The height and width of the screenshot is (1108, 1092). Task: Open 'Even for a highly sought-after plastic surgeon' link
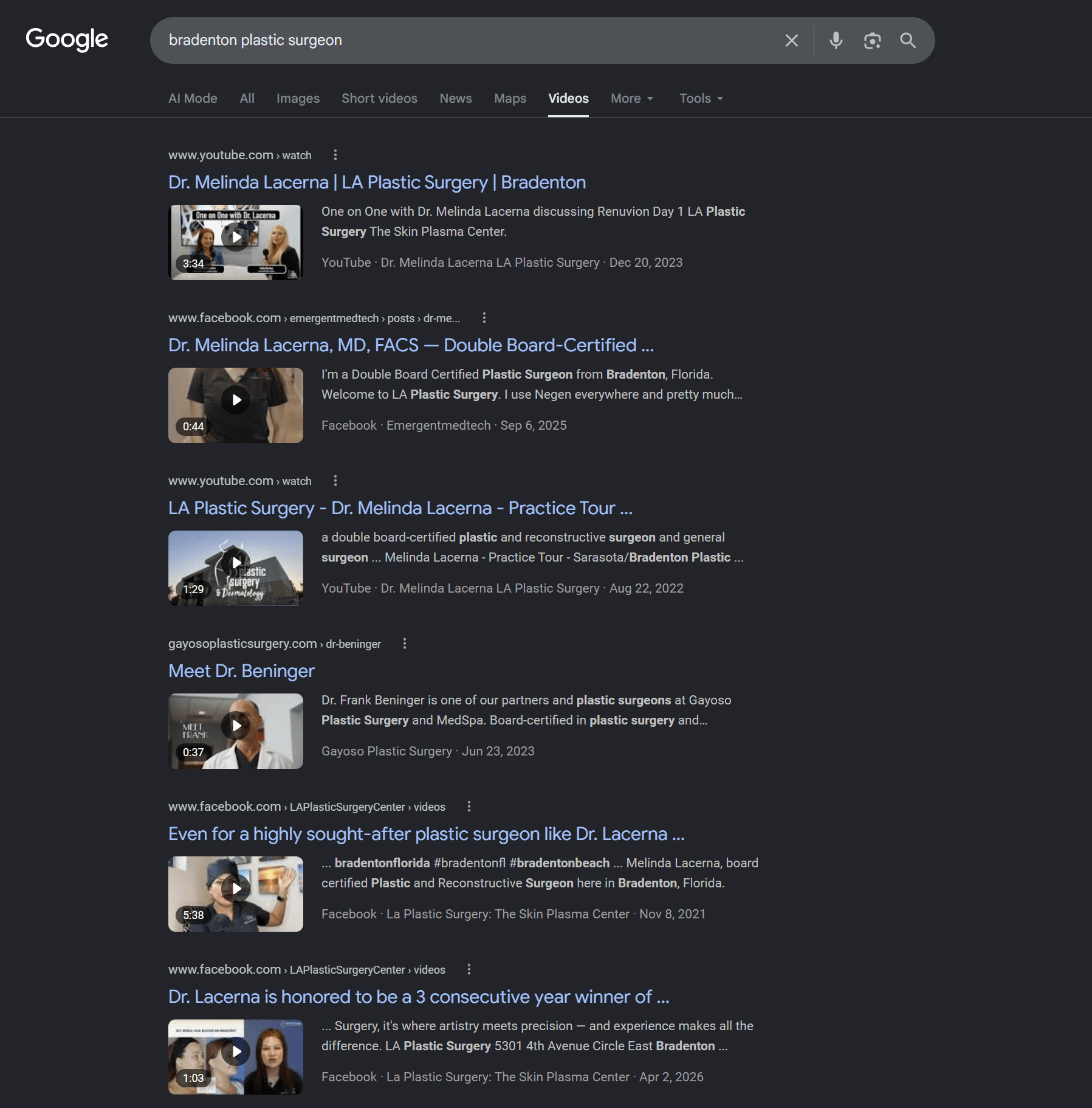click(427, 834)
